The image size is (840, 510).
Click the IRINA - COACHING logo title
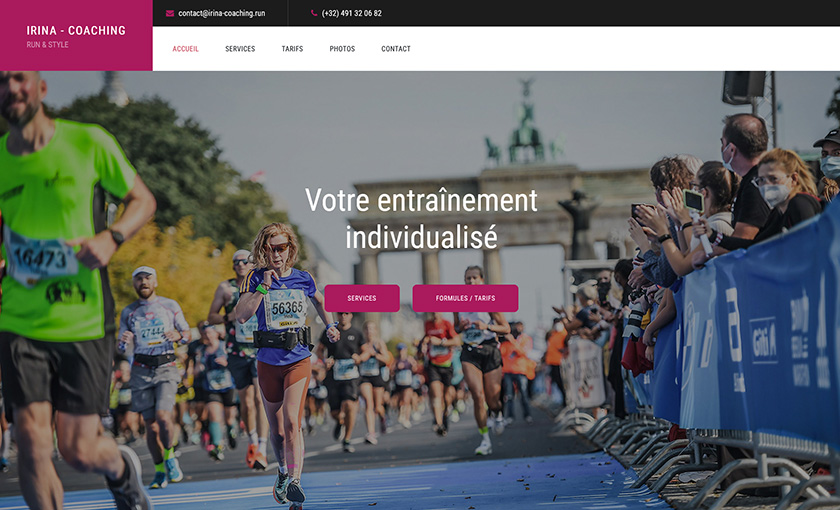pyautogui.click(x=76, y=31)
